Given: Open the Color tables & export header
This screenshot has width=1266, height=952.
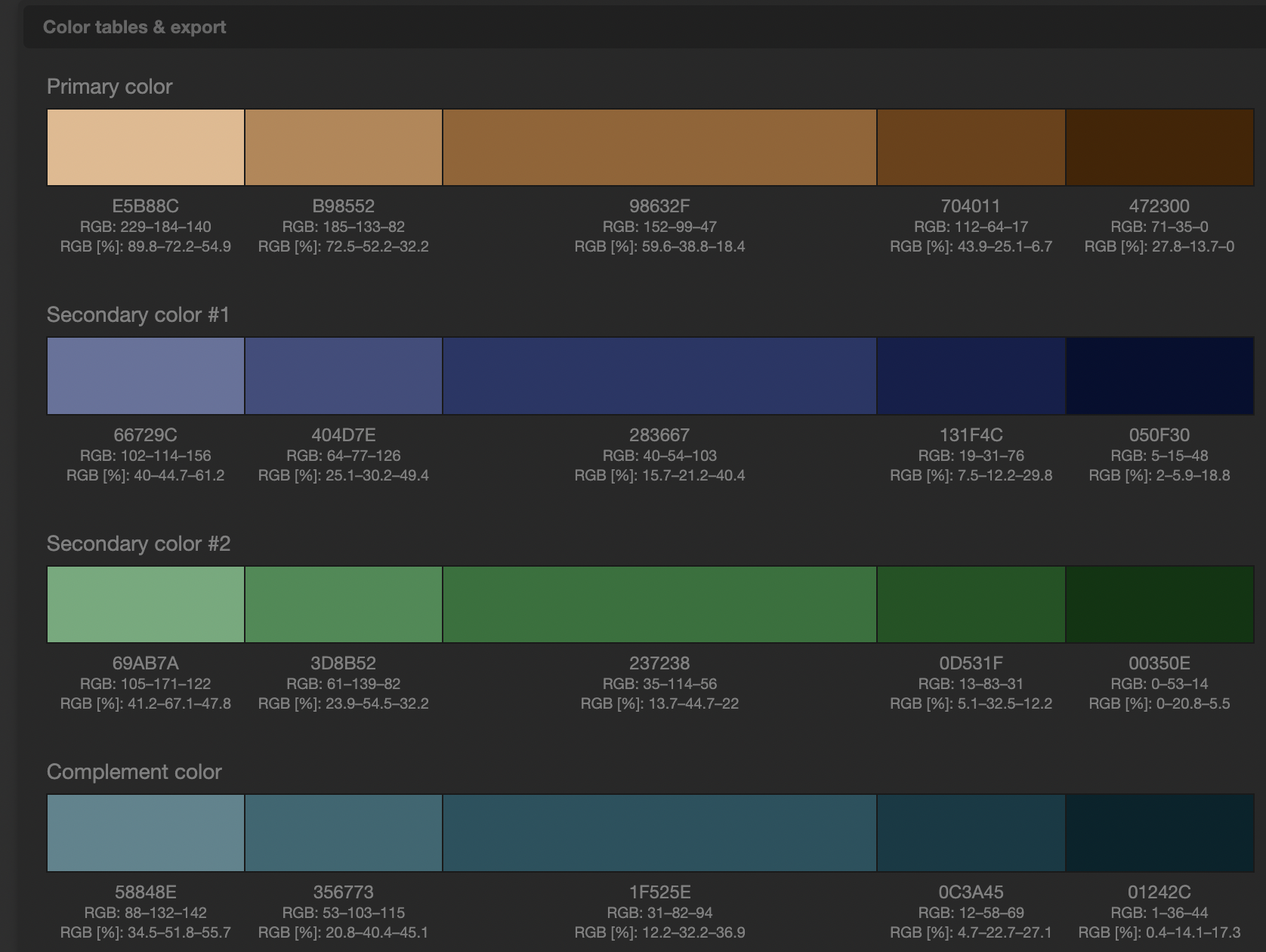Looking at the screenshot, I should click(134, 26).
